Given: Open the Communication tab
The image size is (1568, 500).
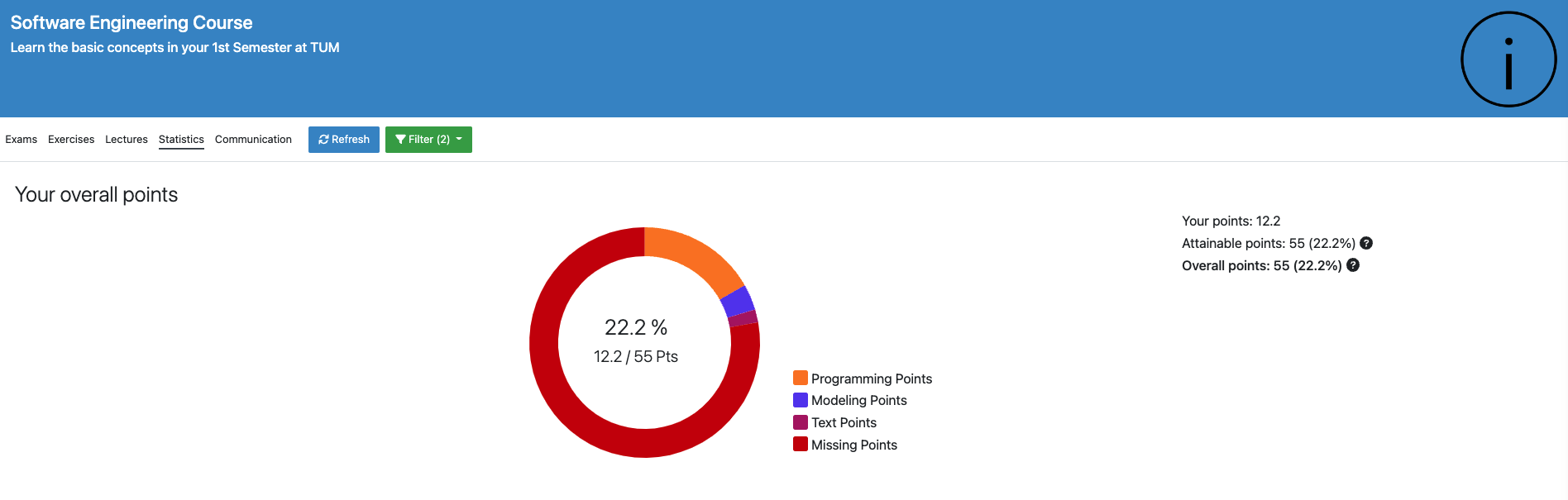Looking at the screenshot, I should click(x=253, y=140).
